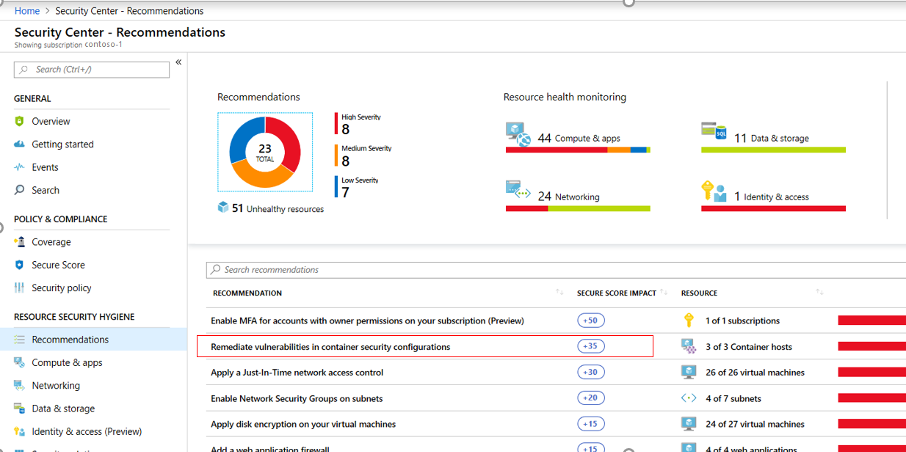Open Getting started in sidebar

click(x=62, y=145)
